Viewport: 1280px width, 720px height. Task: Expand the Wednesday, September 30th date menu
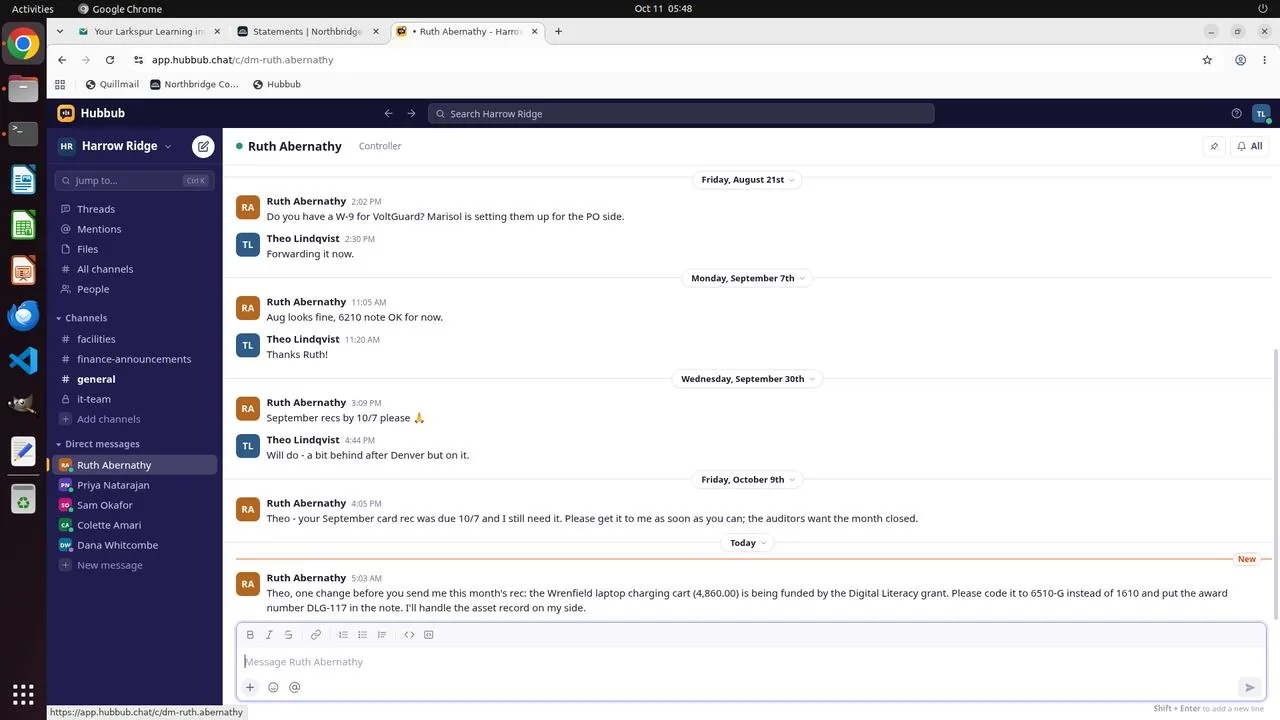(x=748, y=379)
